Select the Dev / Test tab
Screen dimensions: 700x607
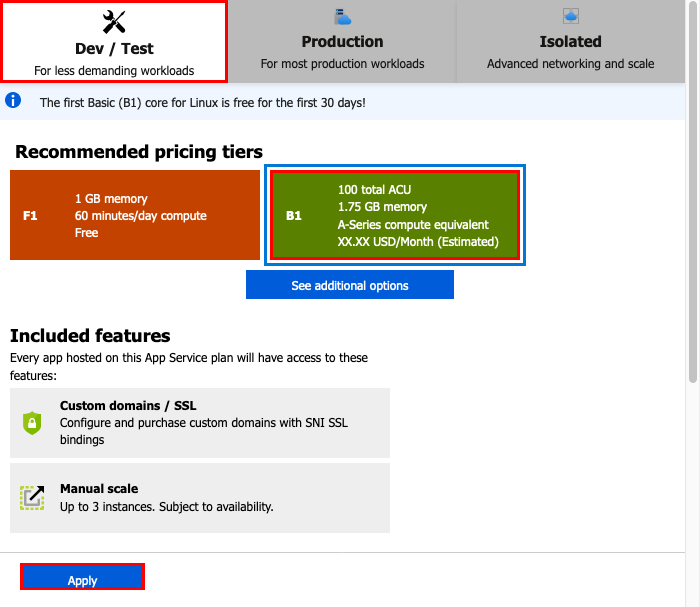click(x=114, y=42)
